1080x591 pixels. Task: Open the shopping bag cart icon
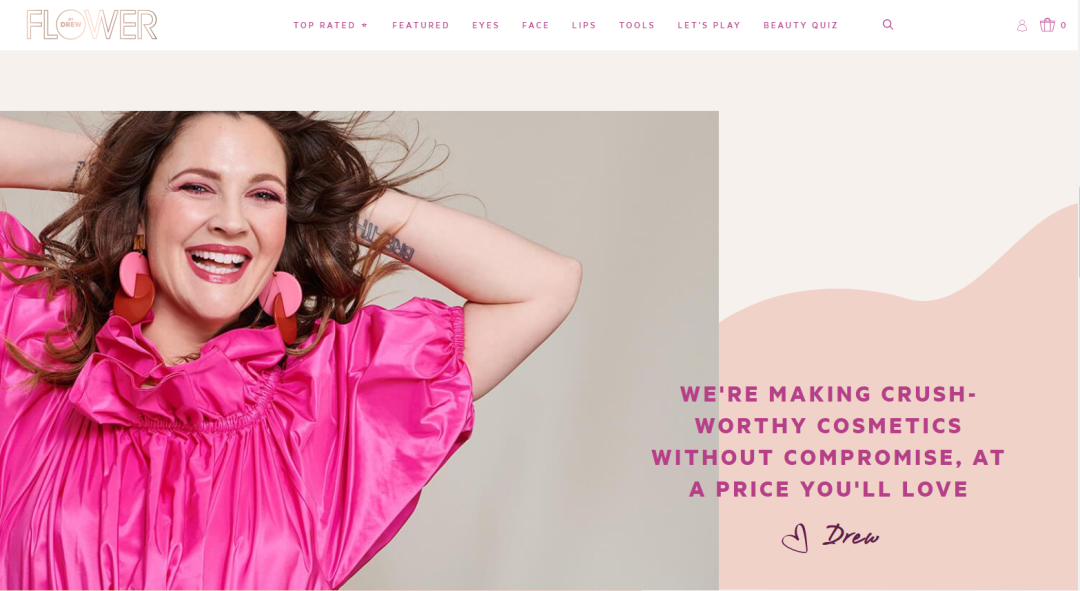tap(1047, 25)
